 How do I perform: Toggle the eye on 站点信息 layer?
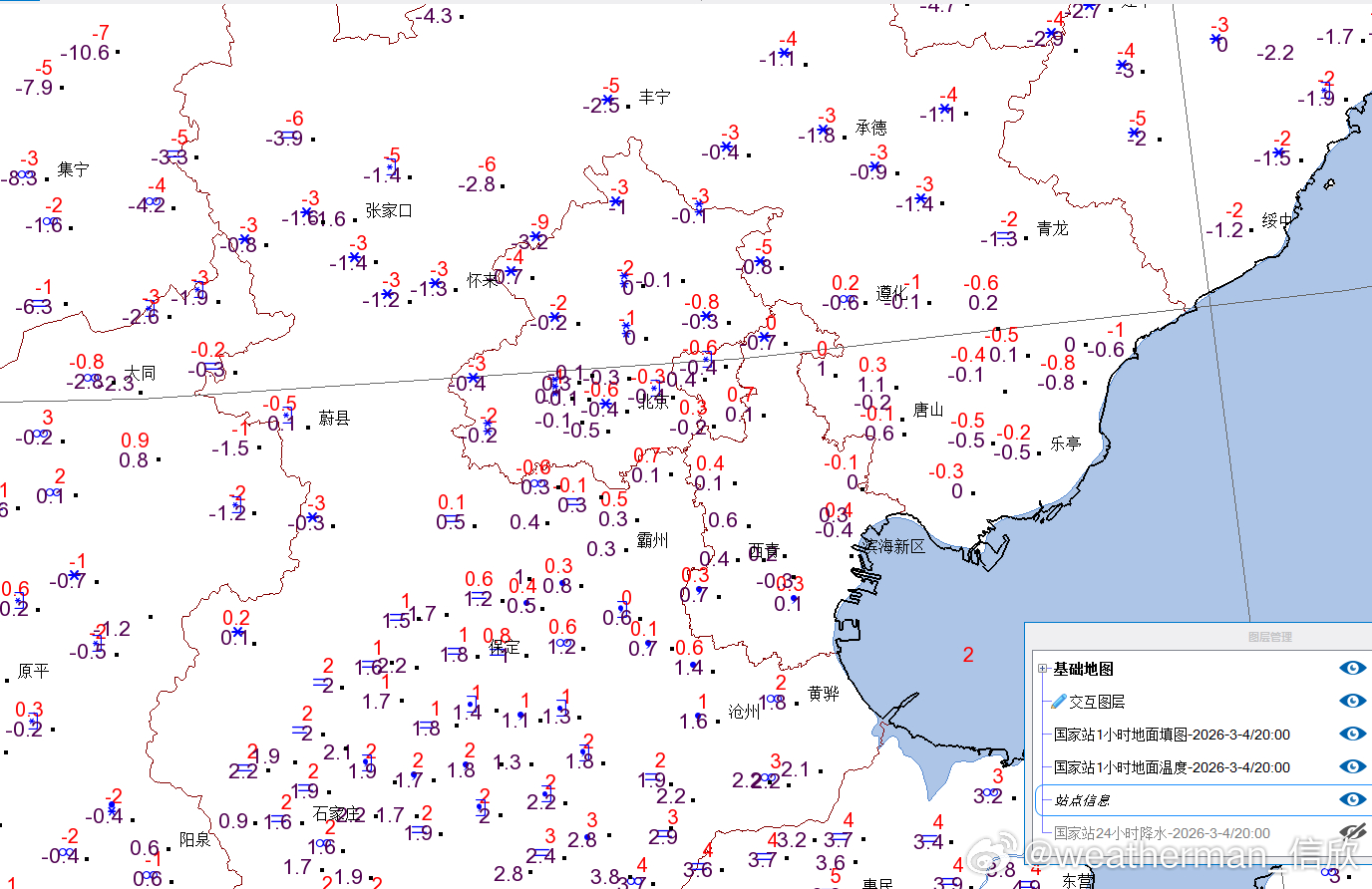click(1353, 799)
